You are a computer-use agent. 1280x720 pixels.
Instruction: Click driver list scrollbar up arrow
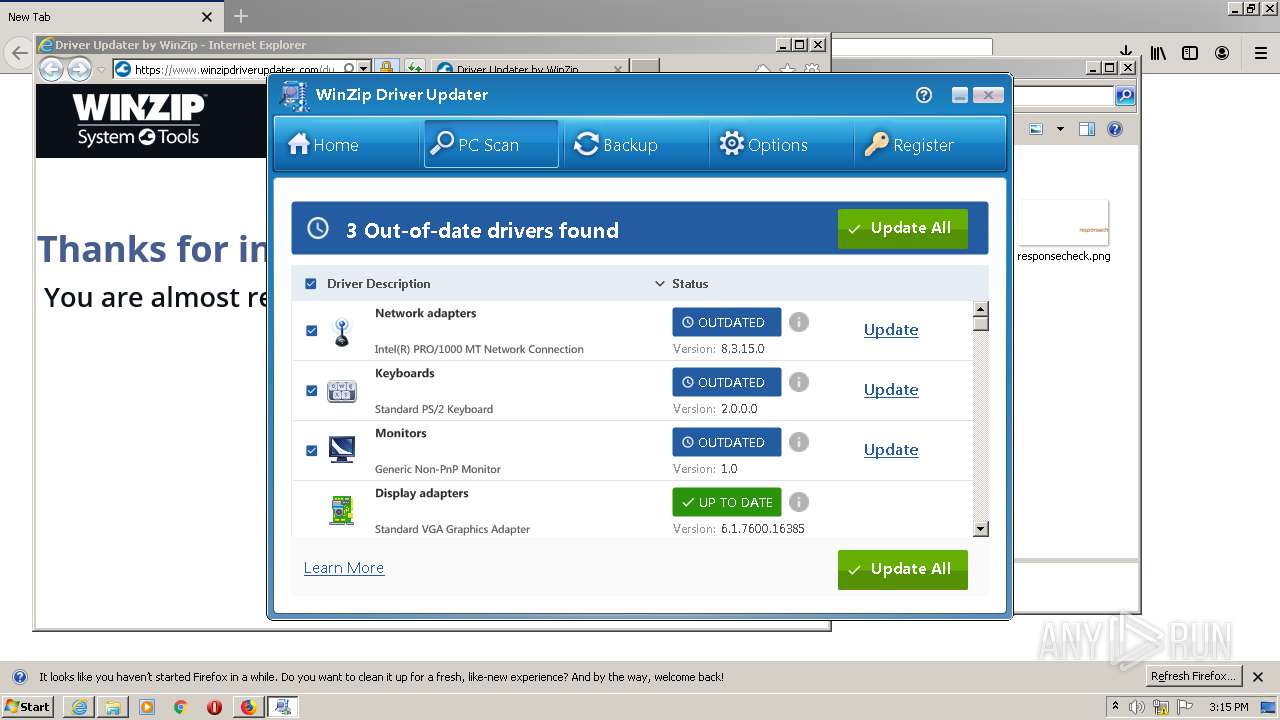pyautogui.click(x=981, y=309)
